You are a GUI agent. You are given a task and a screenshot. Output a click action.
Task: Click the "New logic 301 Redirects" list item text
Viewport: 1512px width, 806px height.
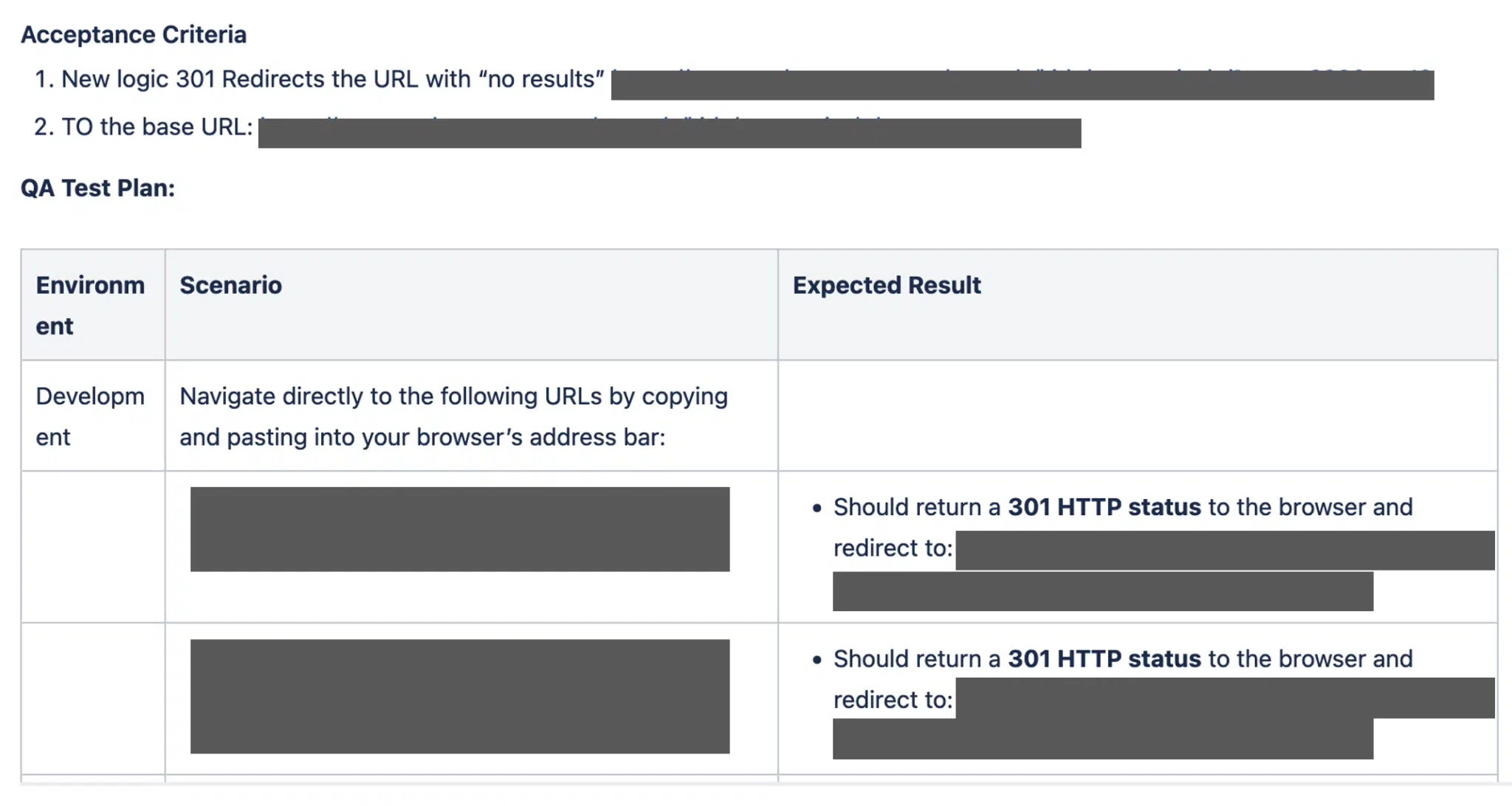pyautogui.click(x=332, y=79)
